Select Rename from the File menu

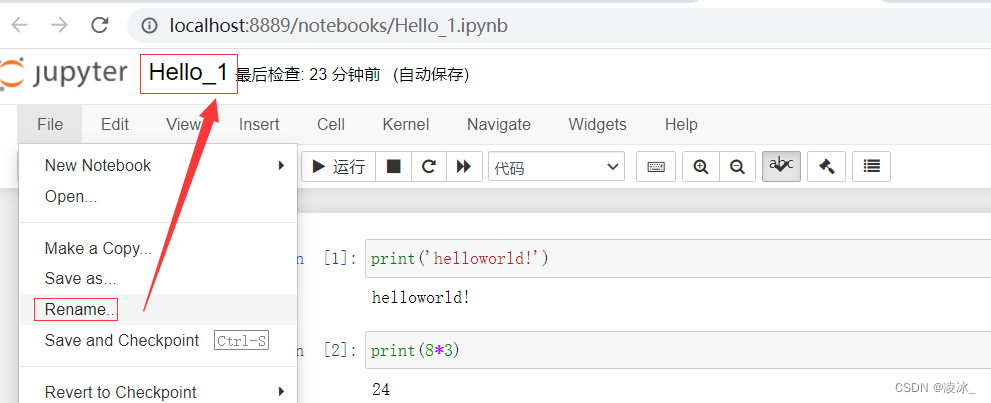tap(79, 309)
